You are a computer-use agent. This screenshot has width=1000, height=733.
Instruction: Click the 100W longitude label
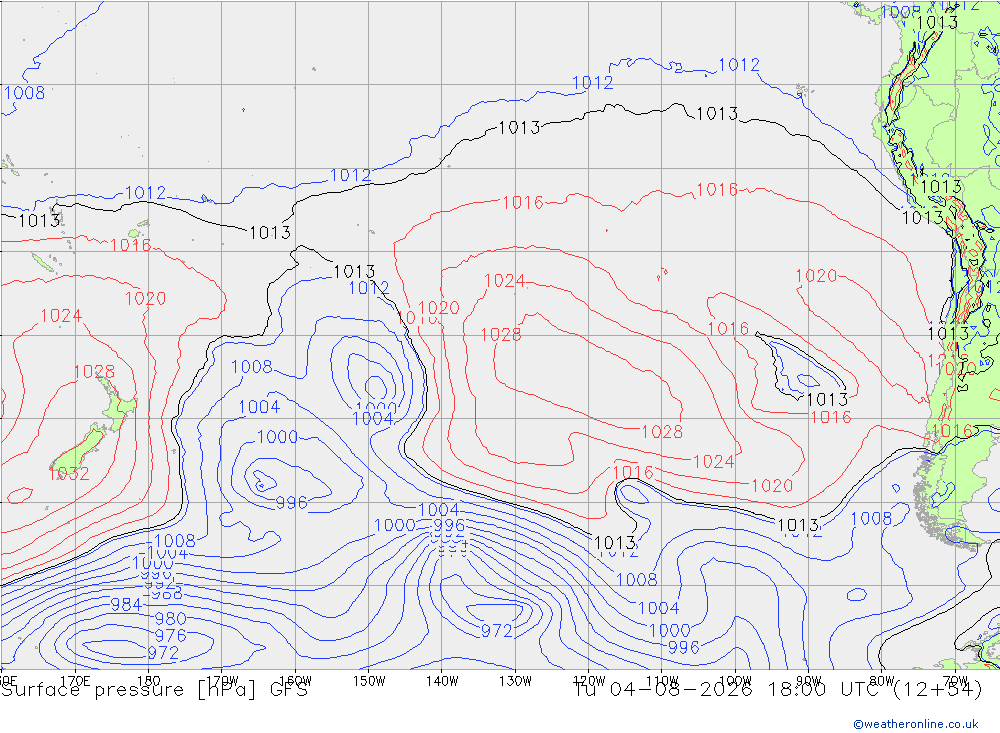735,681
